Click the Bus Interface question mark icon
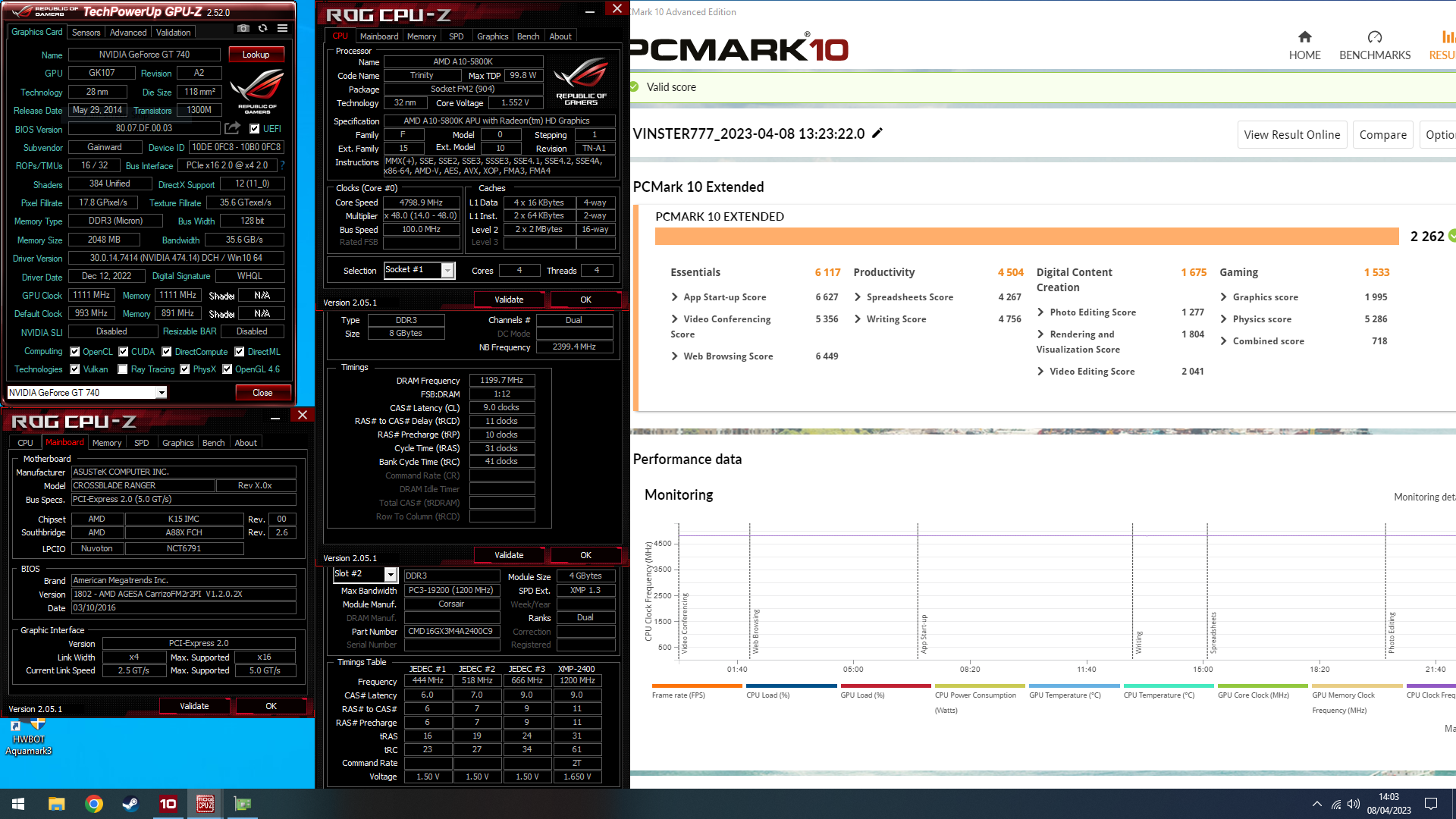Viewport: 1456px width, 819px height. [283, 165]
